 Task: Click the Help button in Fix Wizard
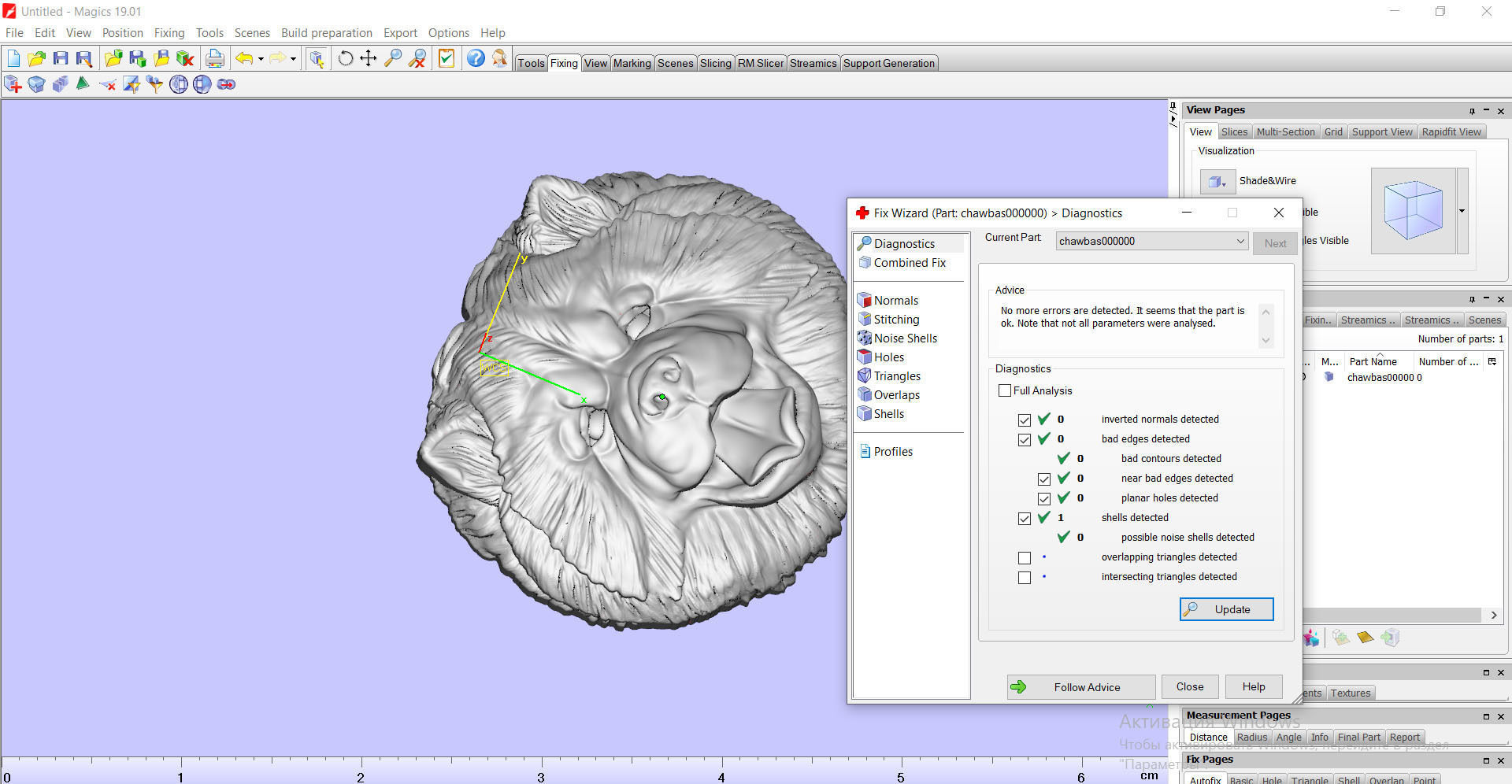(x=1254, y=687)
